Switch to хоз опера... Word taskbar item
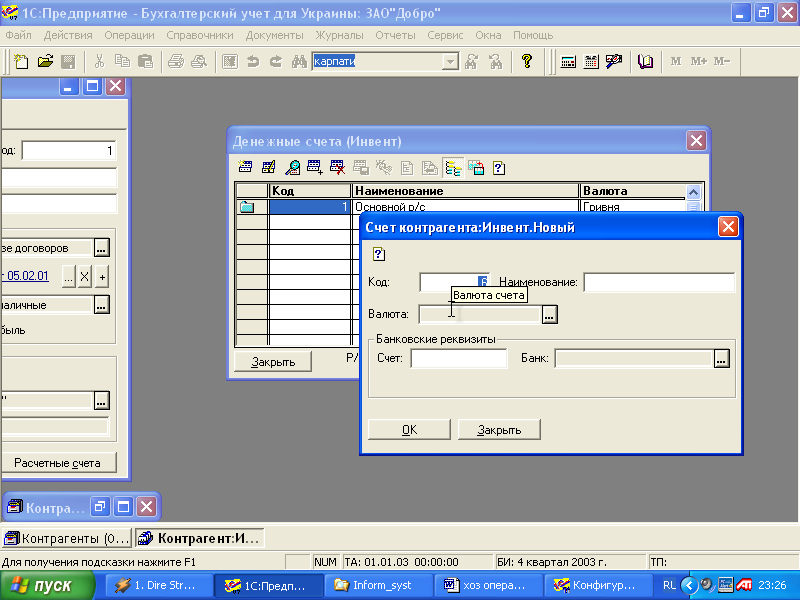800x600 pixels. 489,585
